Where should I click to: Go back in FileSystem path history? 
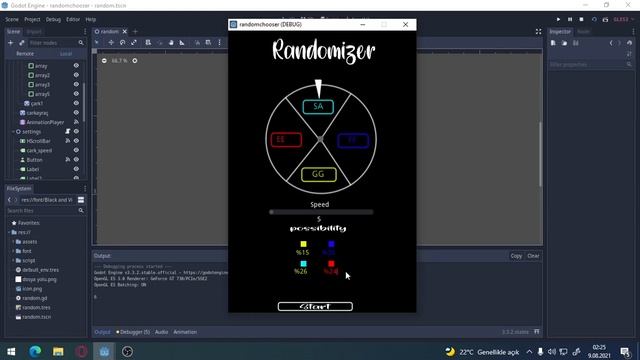pyautogui.click(x=9, y=200)
